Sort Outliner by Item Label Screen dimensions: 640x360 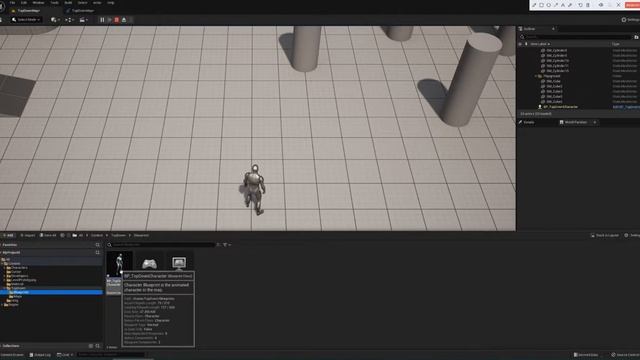tap(540, 44)
